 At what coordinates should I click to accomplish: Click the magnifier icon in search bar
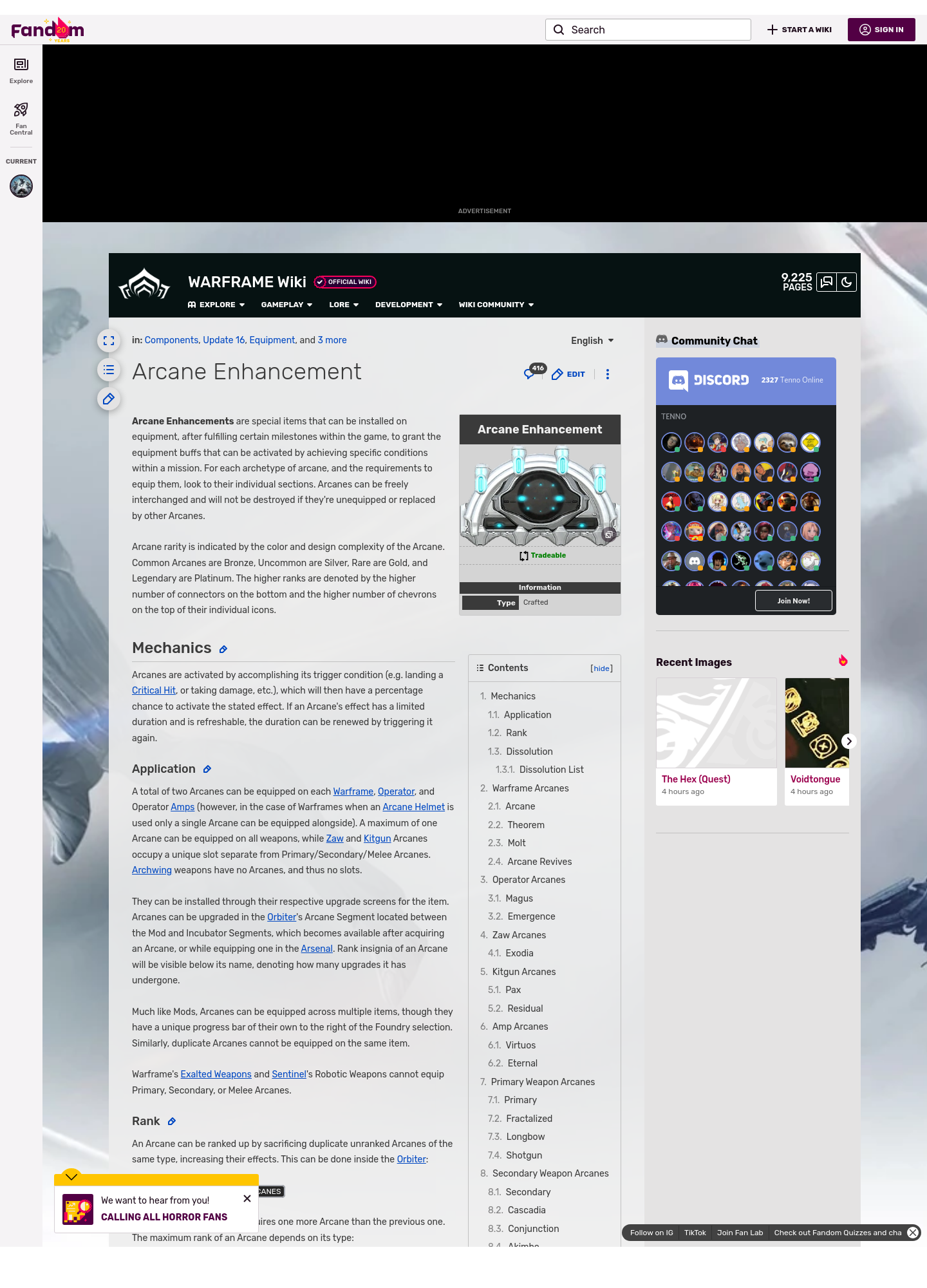coord(559,30)
